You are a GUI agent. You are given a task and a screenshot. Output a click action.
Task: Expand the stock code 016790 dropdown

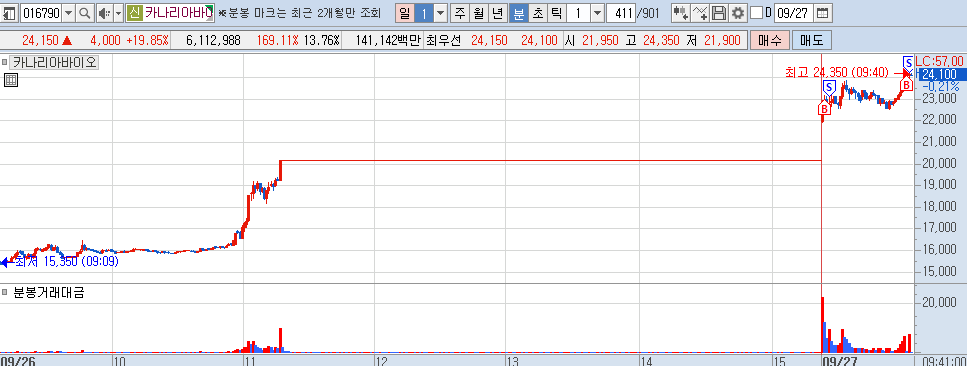tap(68, 12)
